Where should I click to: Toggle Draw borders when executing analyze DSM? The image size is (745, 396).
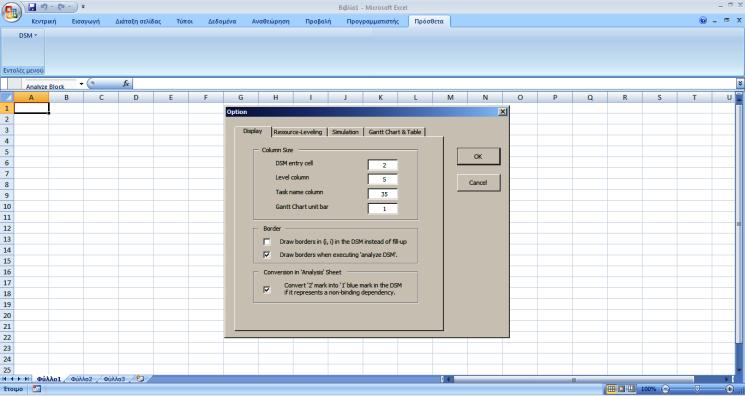pyautogui.click(x=267, y=255)
